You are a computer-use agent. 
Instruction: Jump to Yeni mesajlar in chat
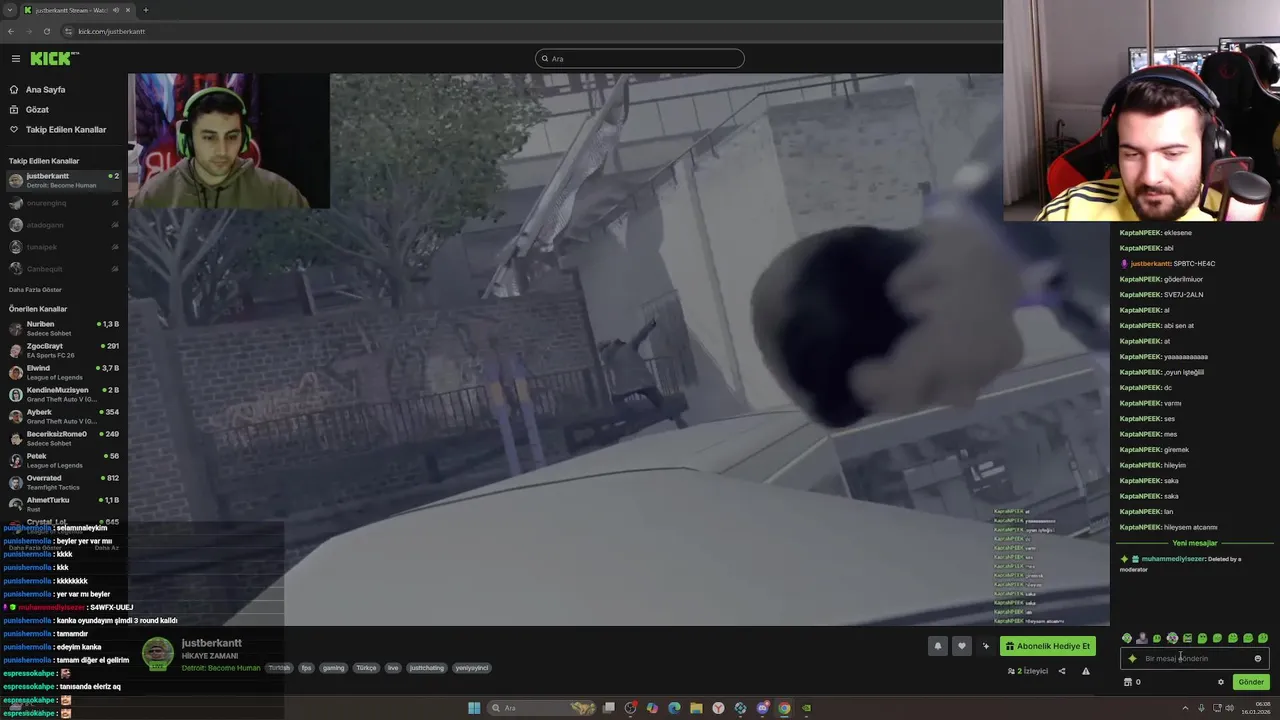pyautogui.click(x=1195, y=543)
